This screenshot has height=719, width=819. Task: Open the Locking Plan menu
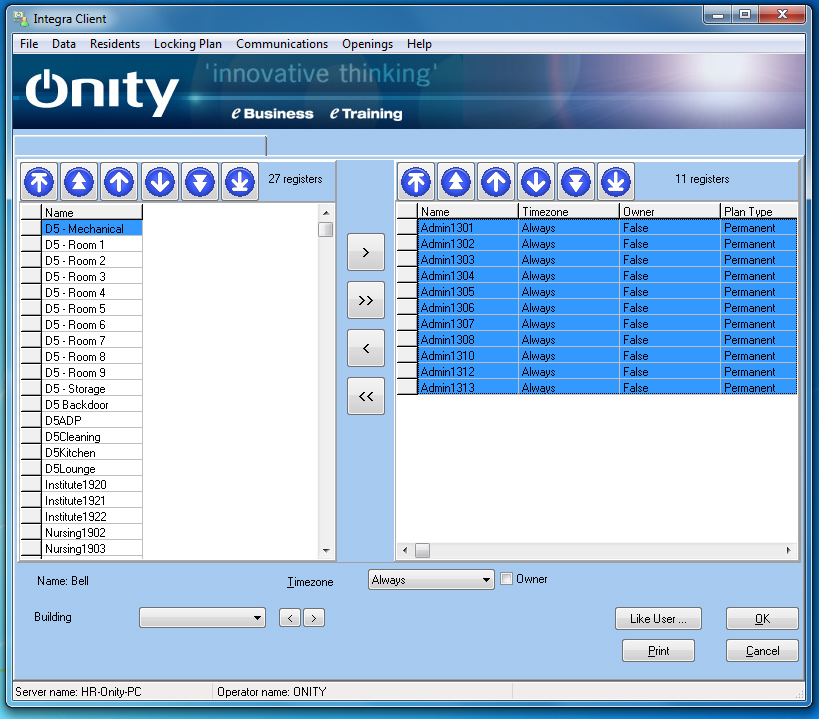[188, 44]
